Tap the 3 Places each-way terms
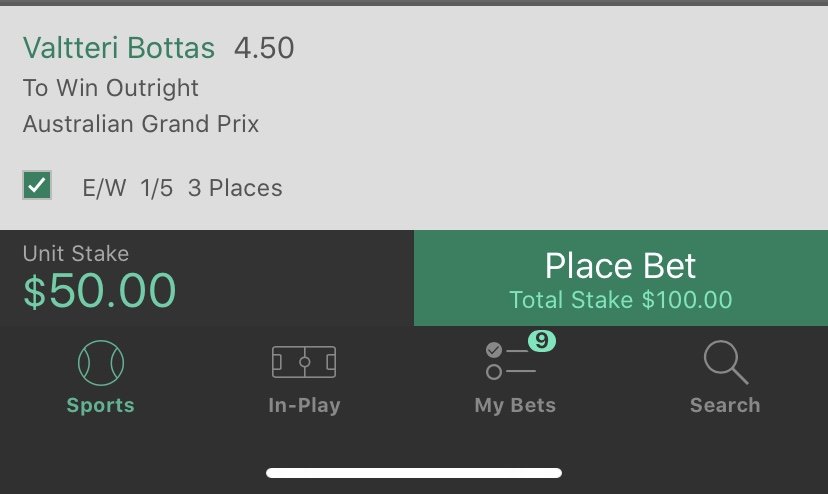Screen dimensions: 828x494 point(235,188)
